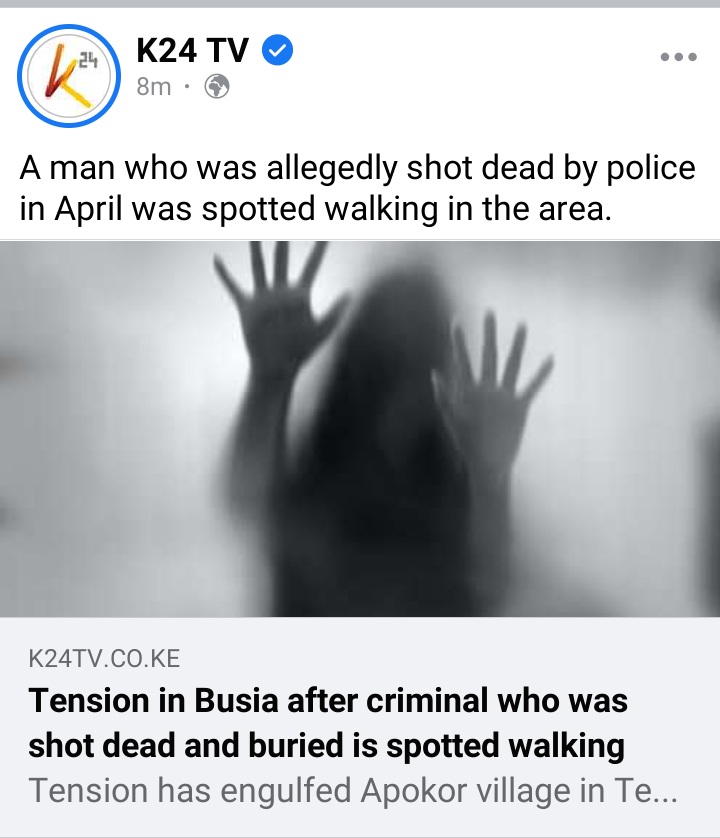Open the shadowy figure article photo
This screenshot has width=720, height=838.
(360, 429)
